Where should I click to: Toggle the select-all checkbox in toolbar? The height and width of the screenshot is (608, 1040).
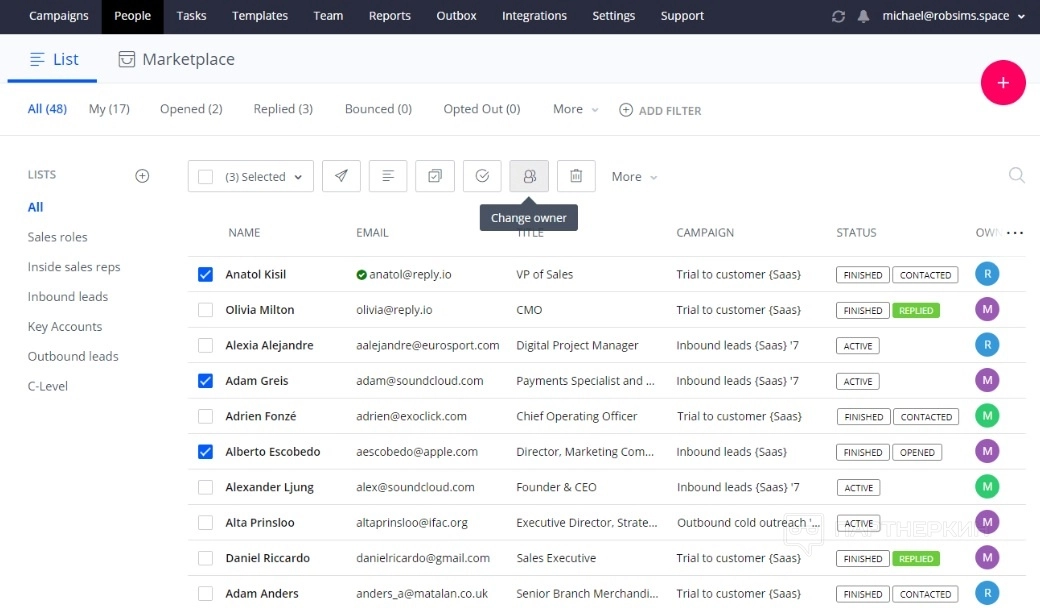coord(206,176)
